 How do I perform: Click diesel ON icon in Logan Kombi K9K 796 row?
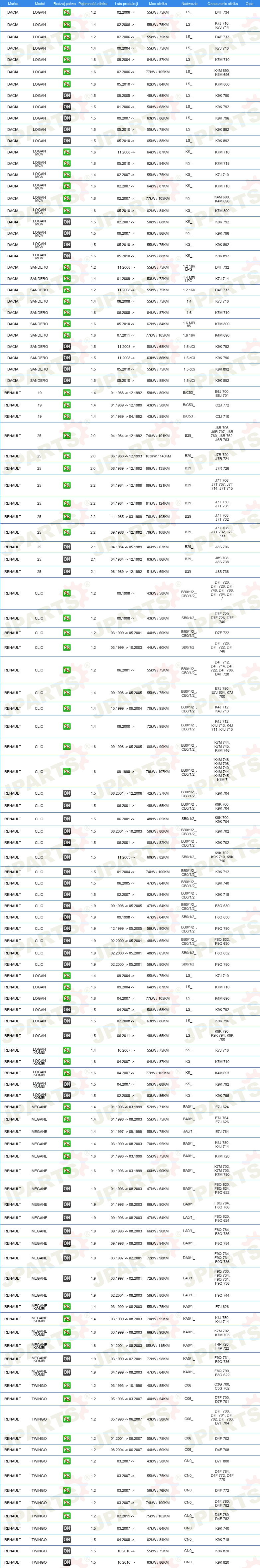67,1096
